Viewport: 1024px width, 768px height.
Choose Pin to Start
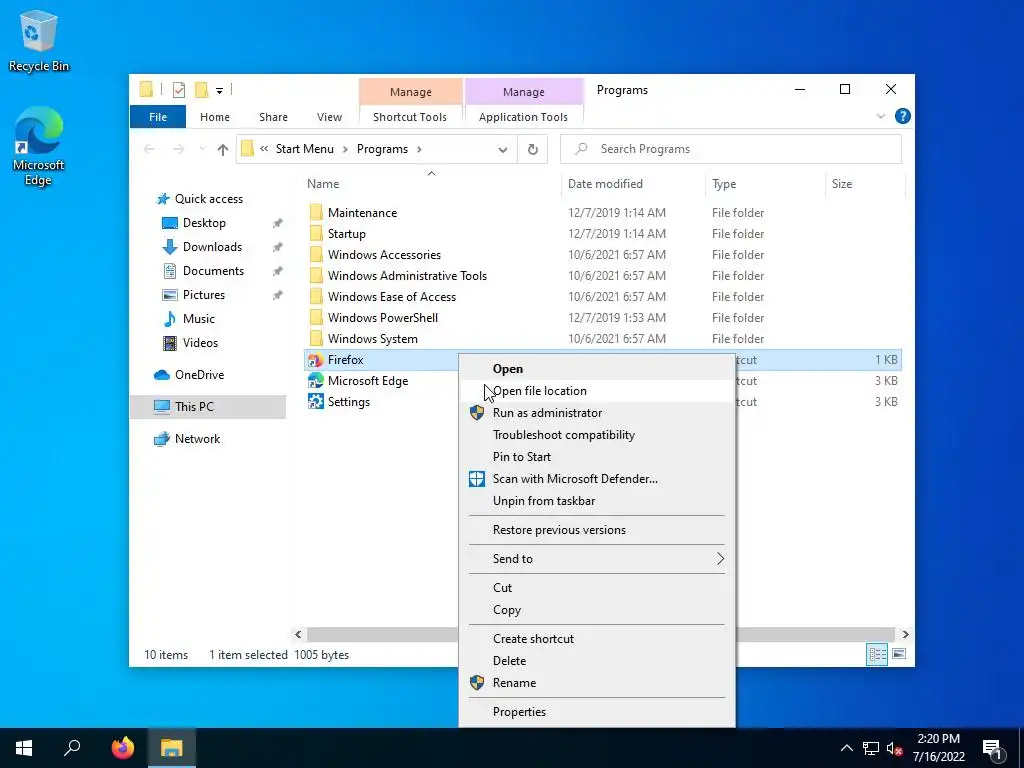coord(597,457)
